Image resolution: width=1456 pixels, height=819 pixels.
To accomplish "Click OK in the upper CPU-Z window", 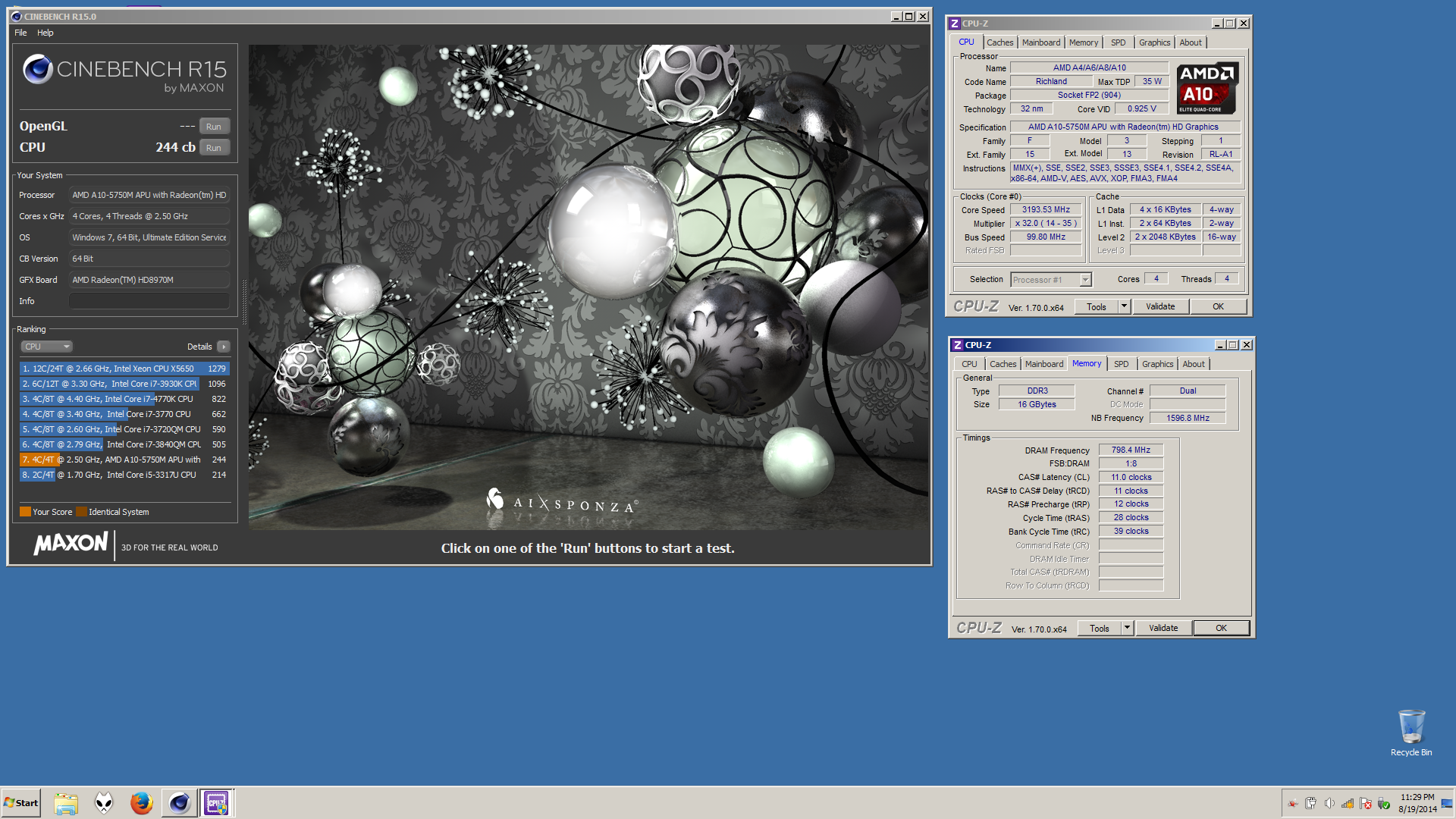I will tap(1218, 306).
